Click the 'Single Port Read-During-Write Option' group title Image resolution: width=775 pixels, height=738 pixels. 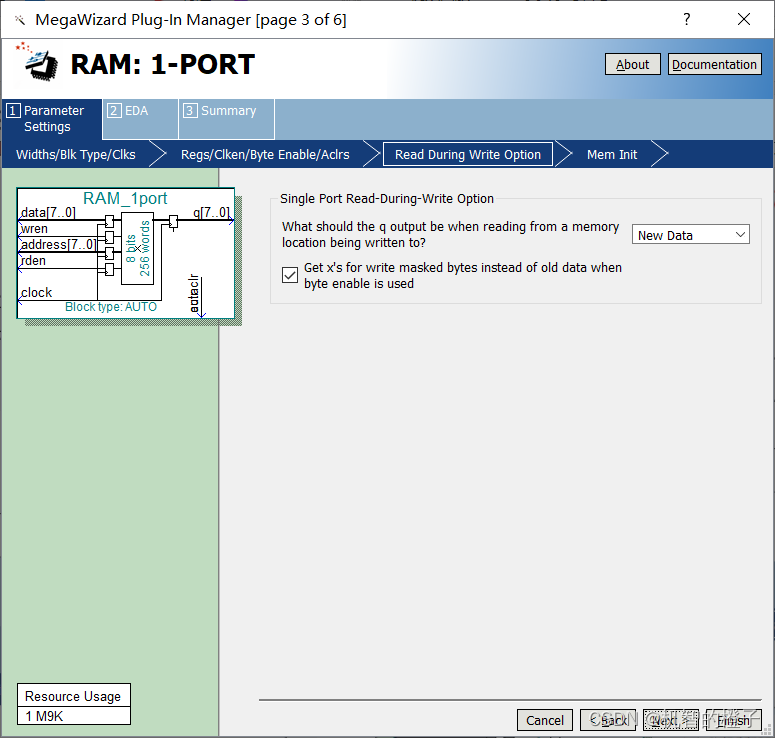387,199
